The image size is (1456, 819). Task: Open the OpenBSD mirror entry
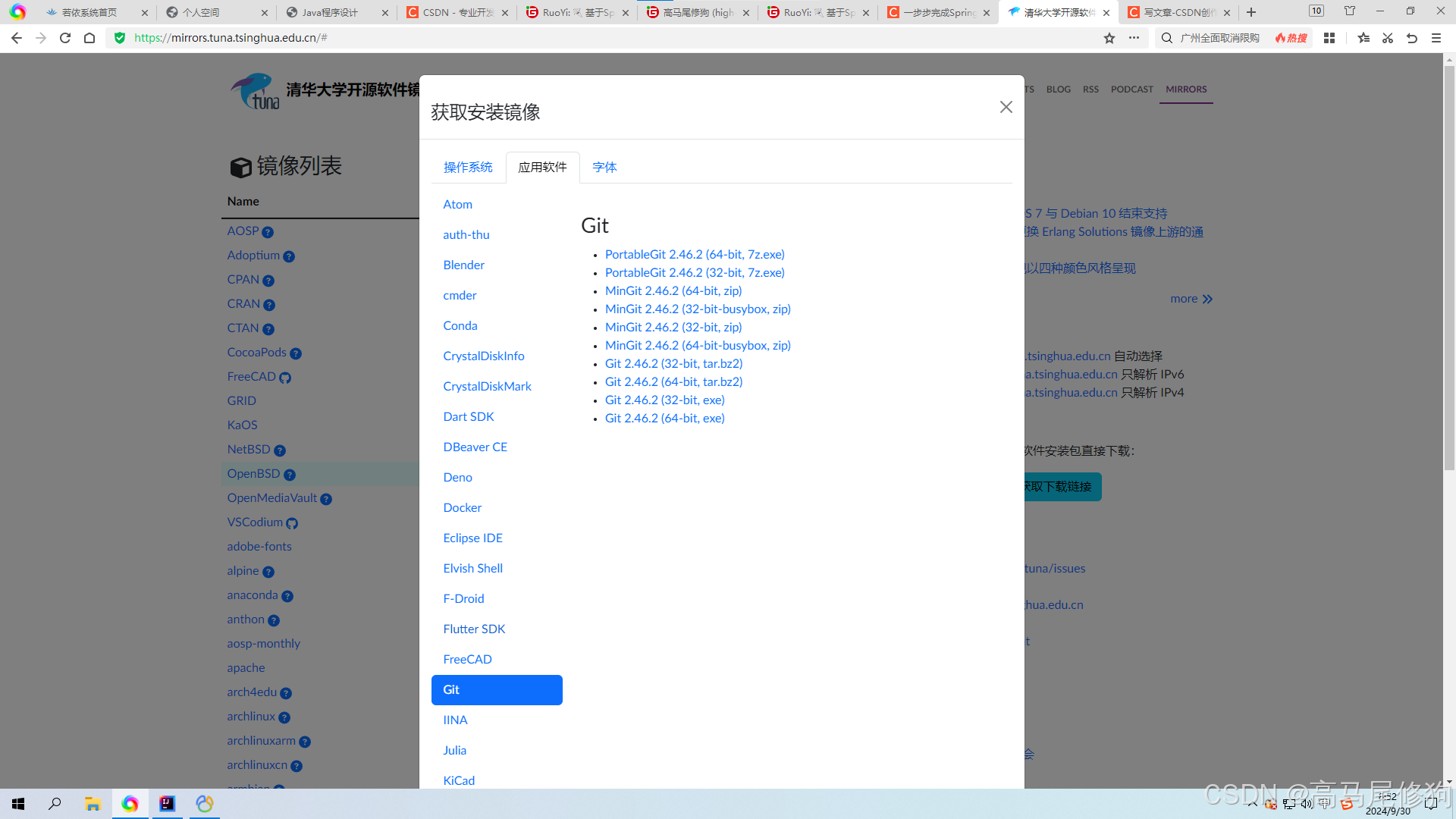253,474
